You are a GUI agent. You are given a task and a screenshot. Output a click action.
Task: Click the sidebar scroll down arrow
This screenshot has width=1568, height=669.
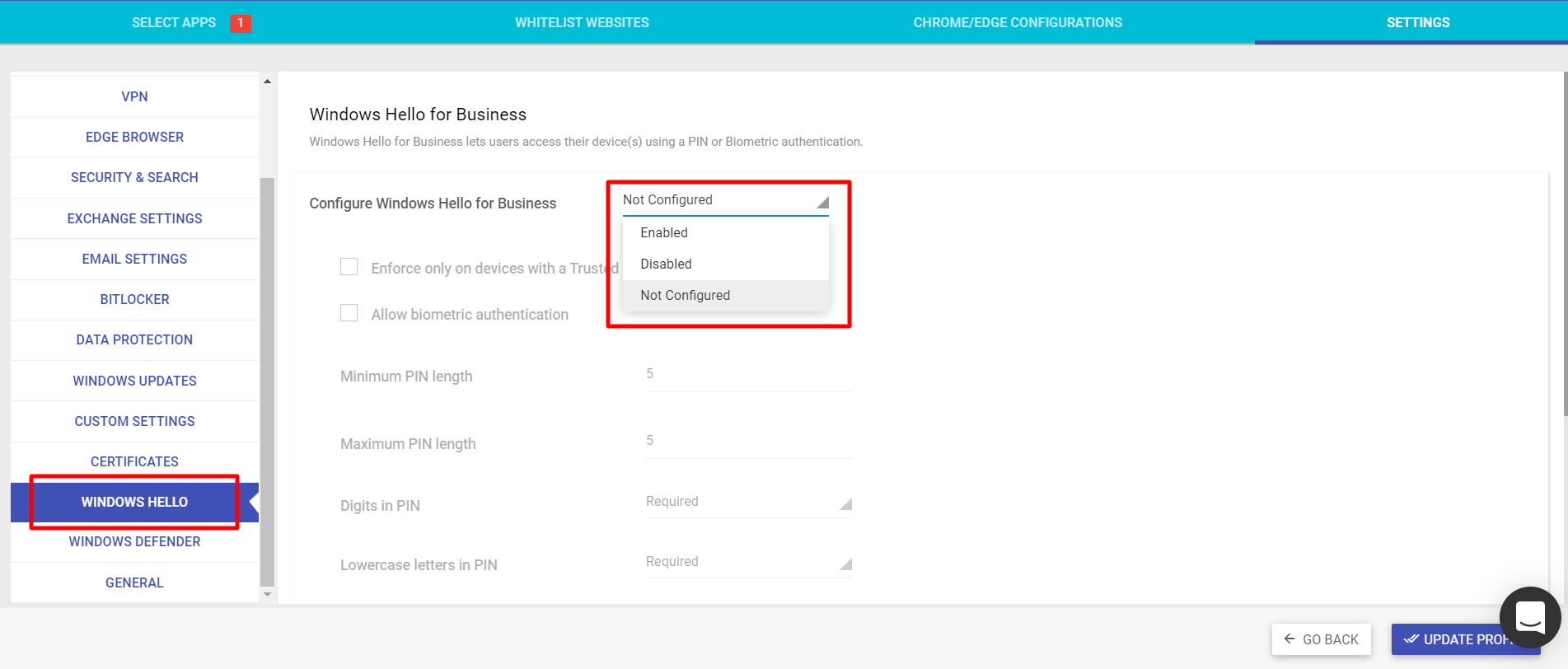tap(267, 594)
